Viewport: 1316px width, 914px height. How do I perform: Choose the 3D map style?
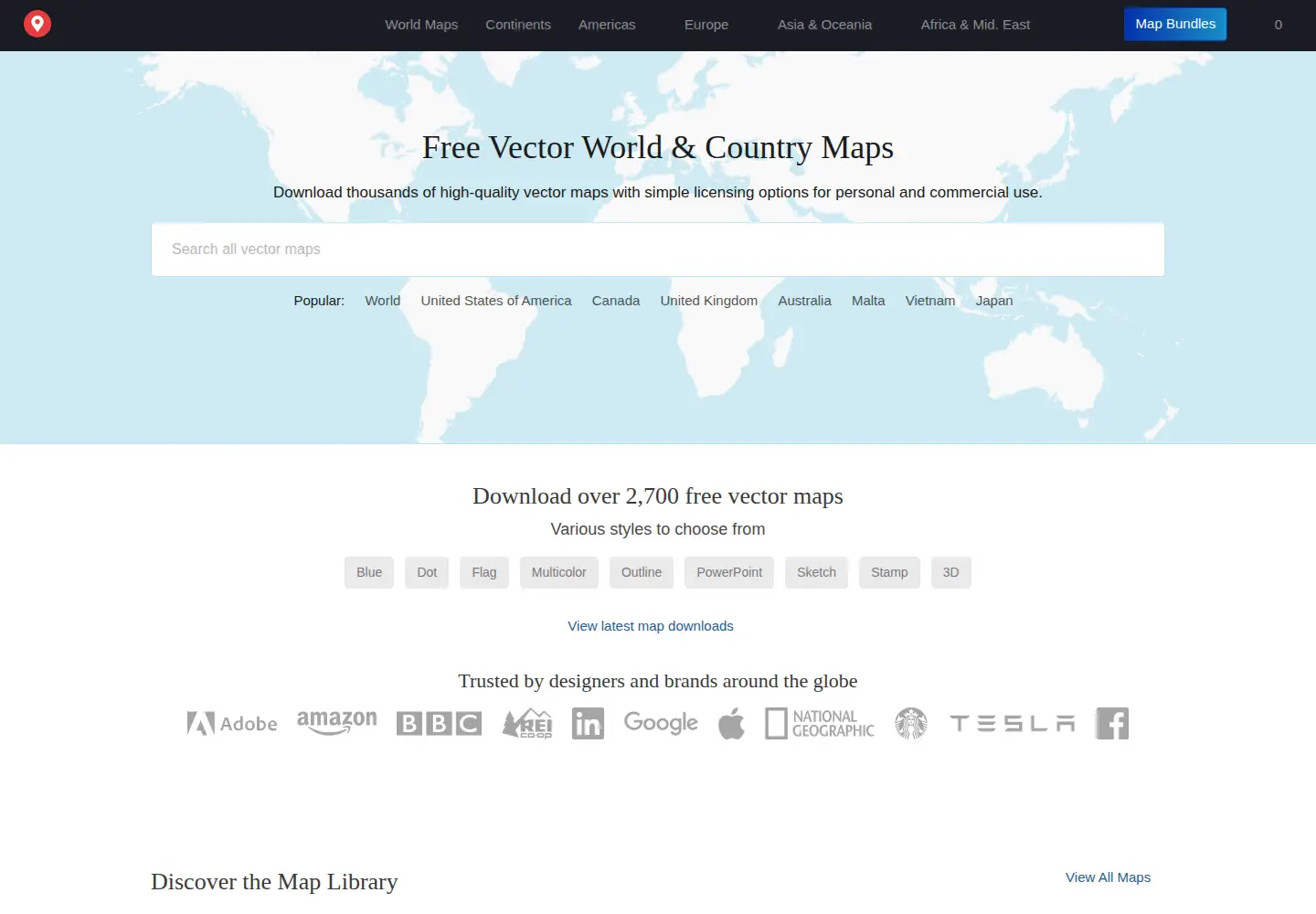point(951,572)
